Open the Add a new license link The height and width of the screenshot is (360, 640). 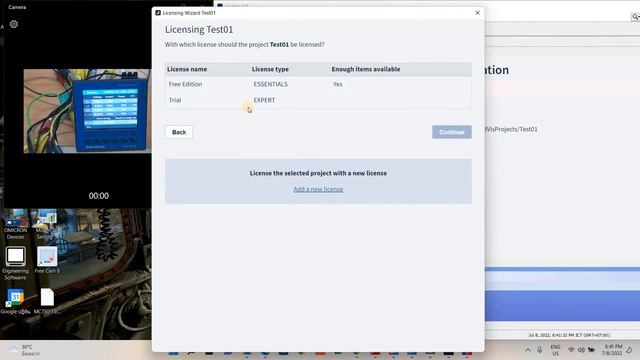(318, 189)
